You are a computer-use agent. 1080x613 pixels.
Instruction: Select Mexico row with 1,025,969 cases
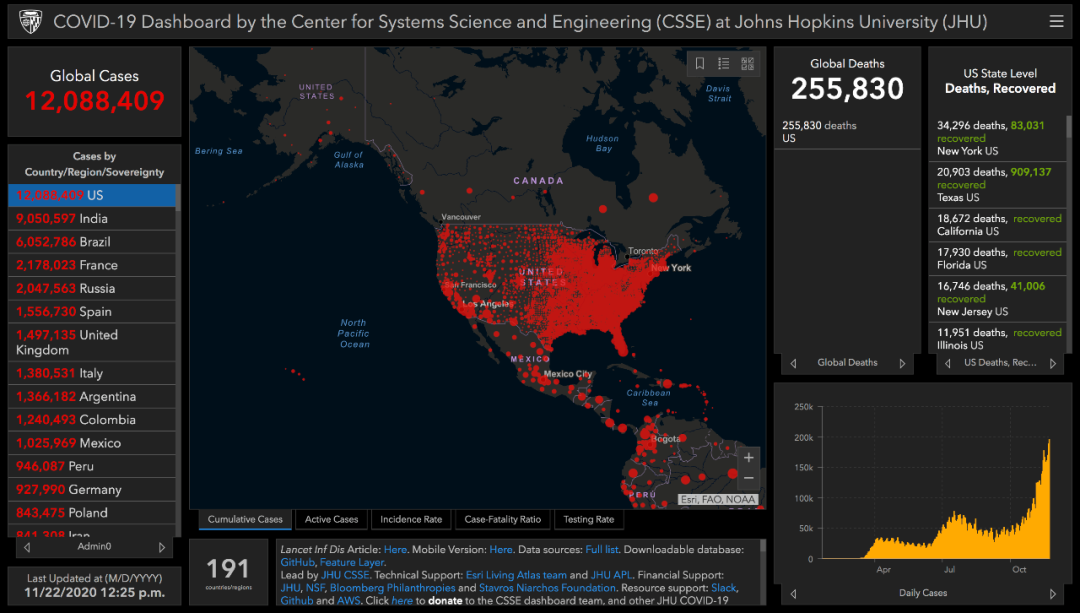(x=92, y=444)
